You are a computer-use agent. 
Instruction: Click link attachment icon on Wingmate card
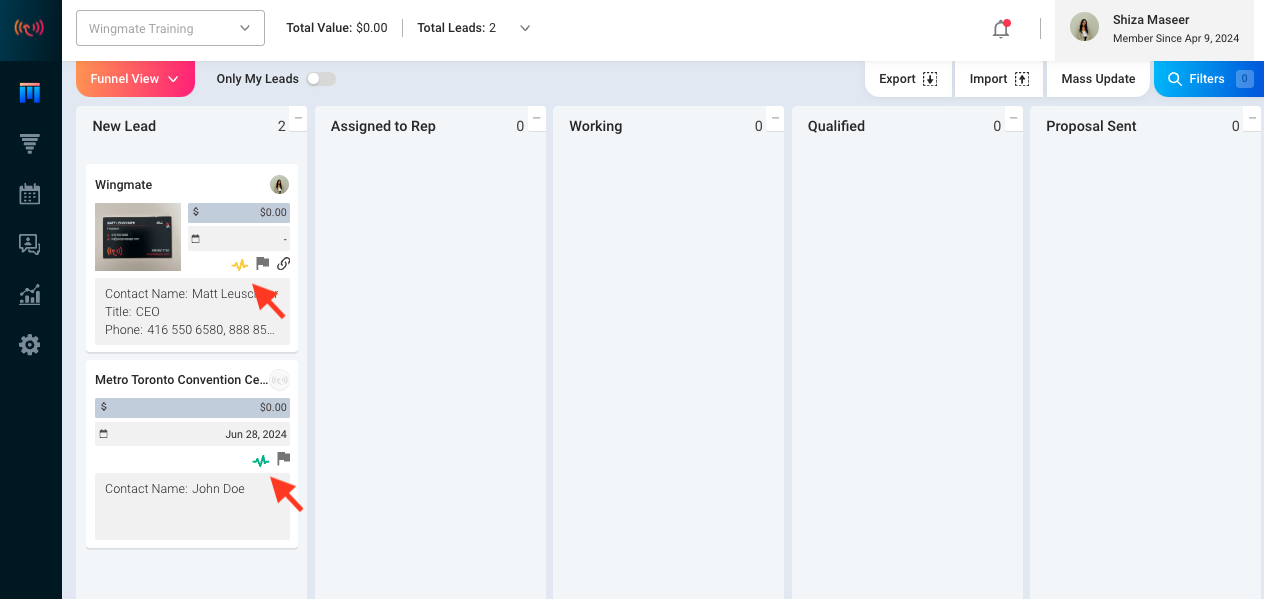(x=284, y=264)
